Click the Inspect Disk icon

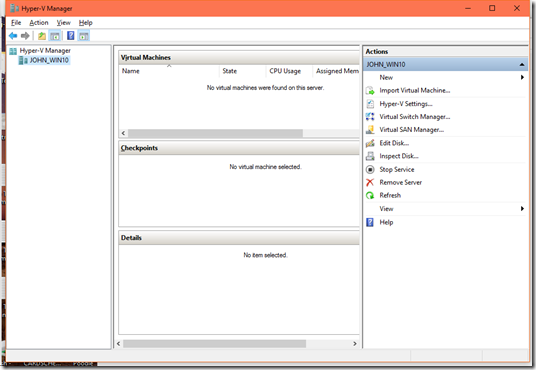pyautogui.click(x=370, y=156)
